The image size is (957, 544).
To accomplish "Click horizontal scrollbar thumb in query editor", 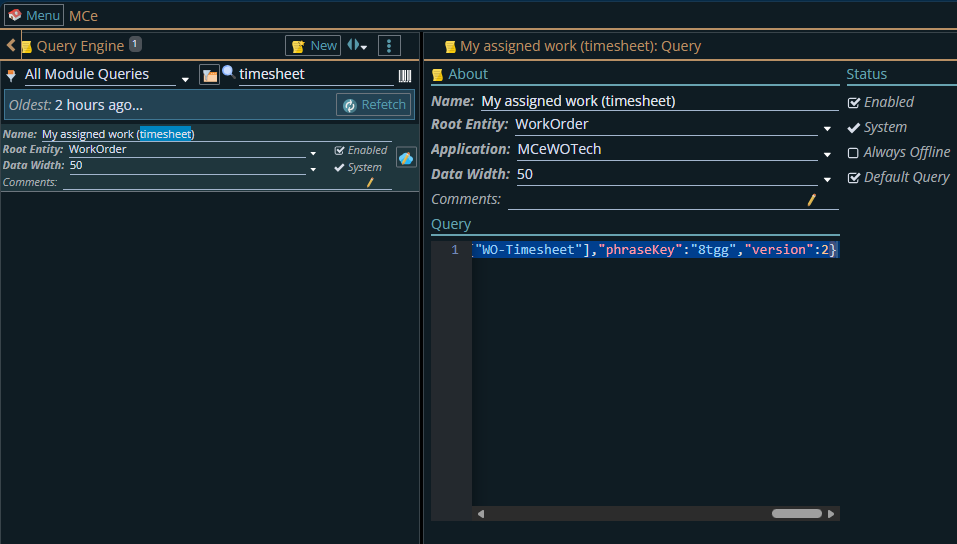I will point(796,513).
